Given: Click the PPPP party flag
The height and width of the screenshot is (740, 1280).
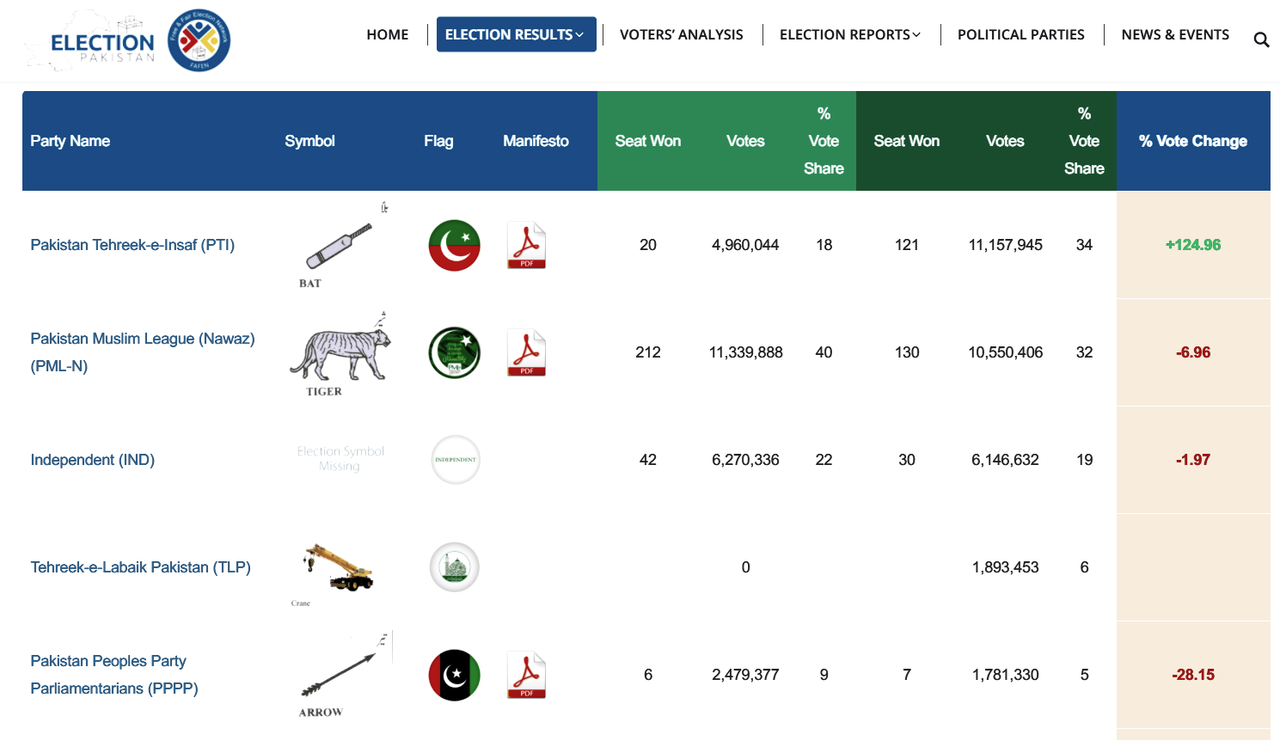Looking at the screenshot, I should [454, 675].
